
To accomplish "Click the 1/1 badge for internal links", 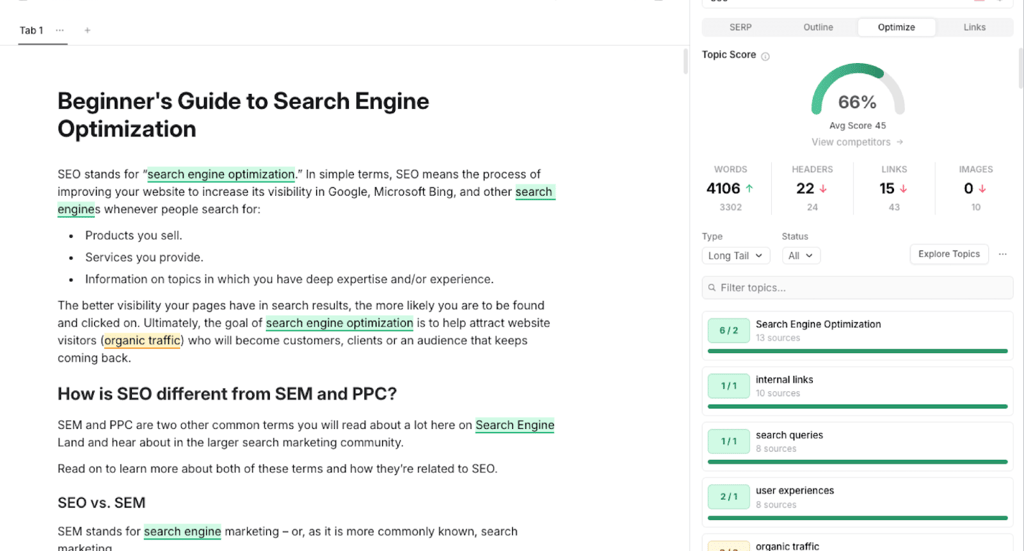I will coord(728,386).
